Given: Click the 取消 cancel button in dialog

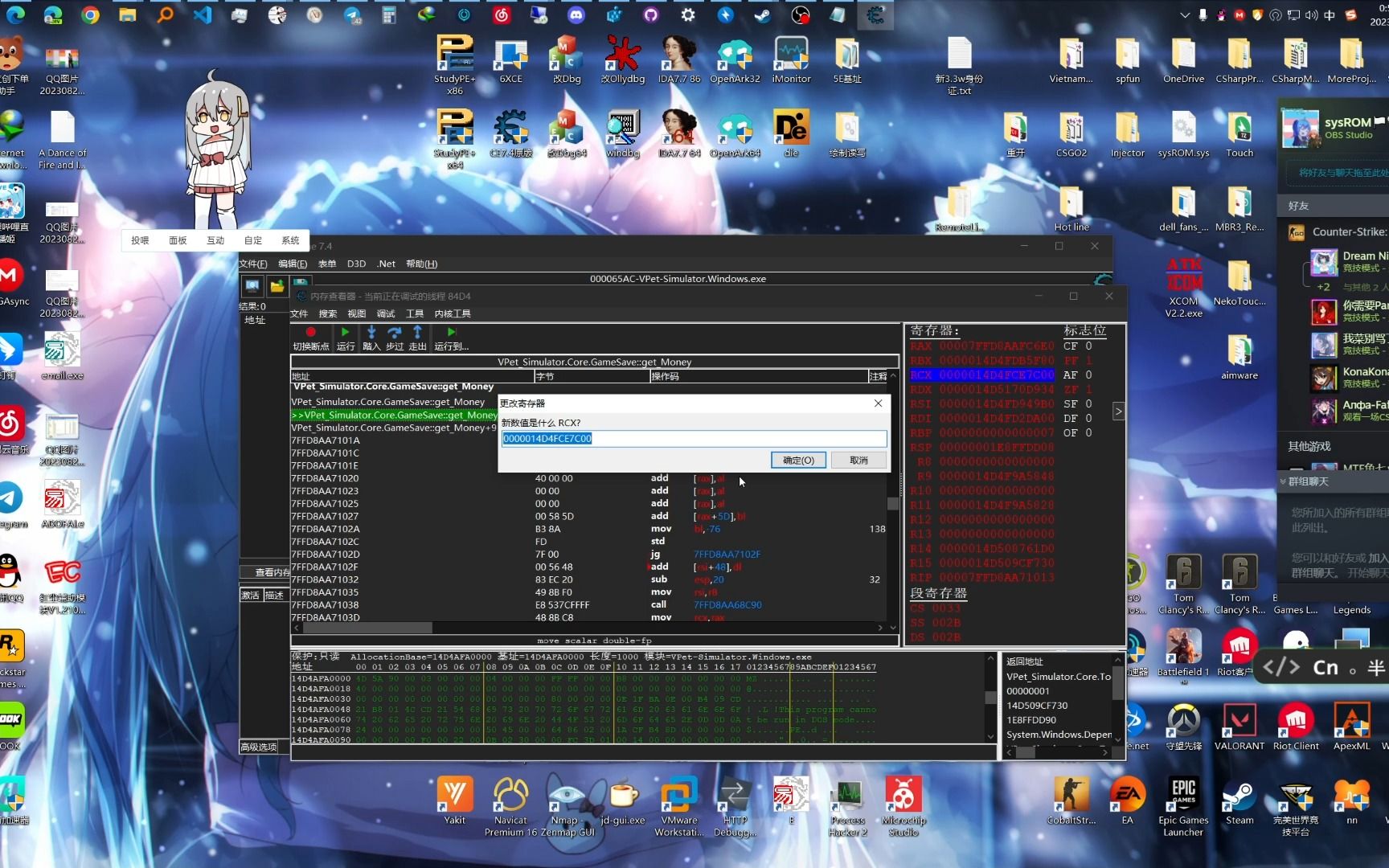Looking at the screenshot, I should (859, 460).
